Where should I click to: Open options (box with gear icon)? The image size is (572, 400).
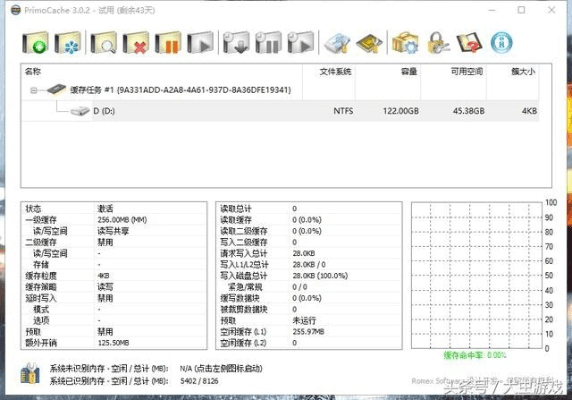[405, 43]
